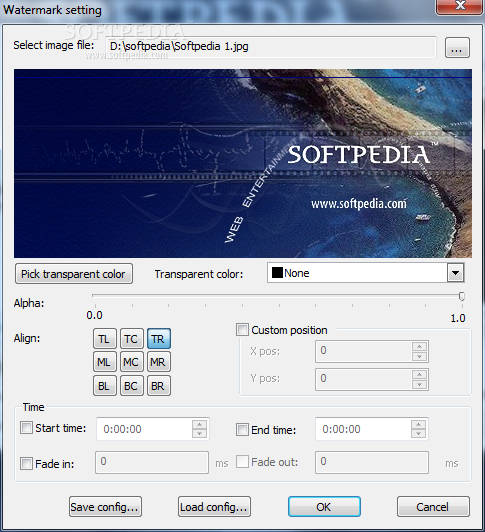Viewport: 485px width, 532px height.
Task: Close the Watermark setting dialog
Action: (460, 6)
